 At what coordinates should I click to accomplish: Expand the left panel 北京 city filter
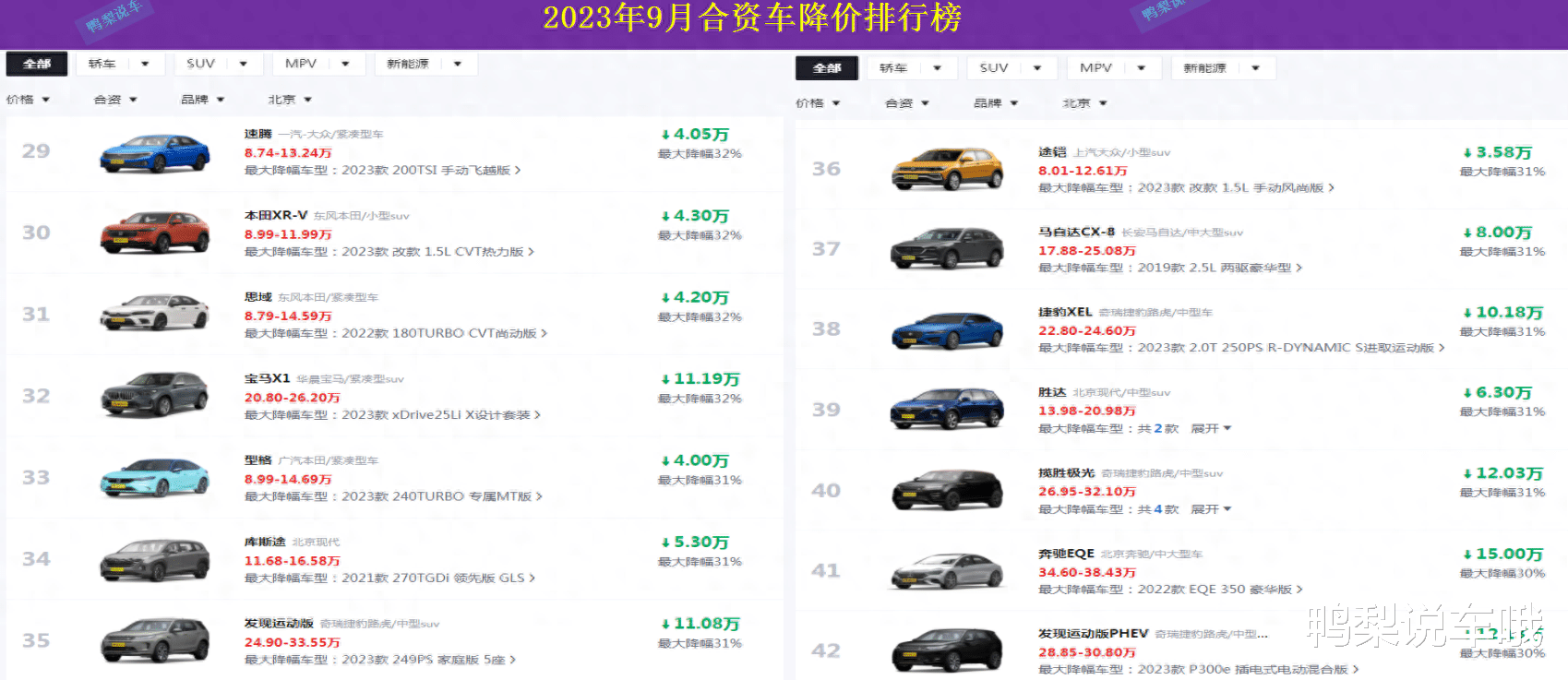[290, 100]
